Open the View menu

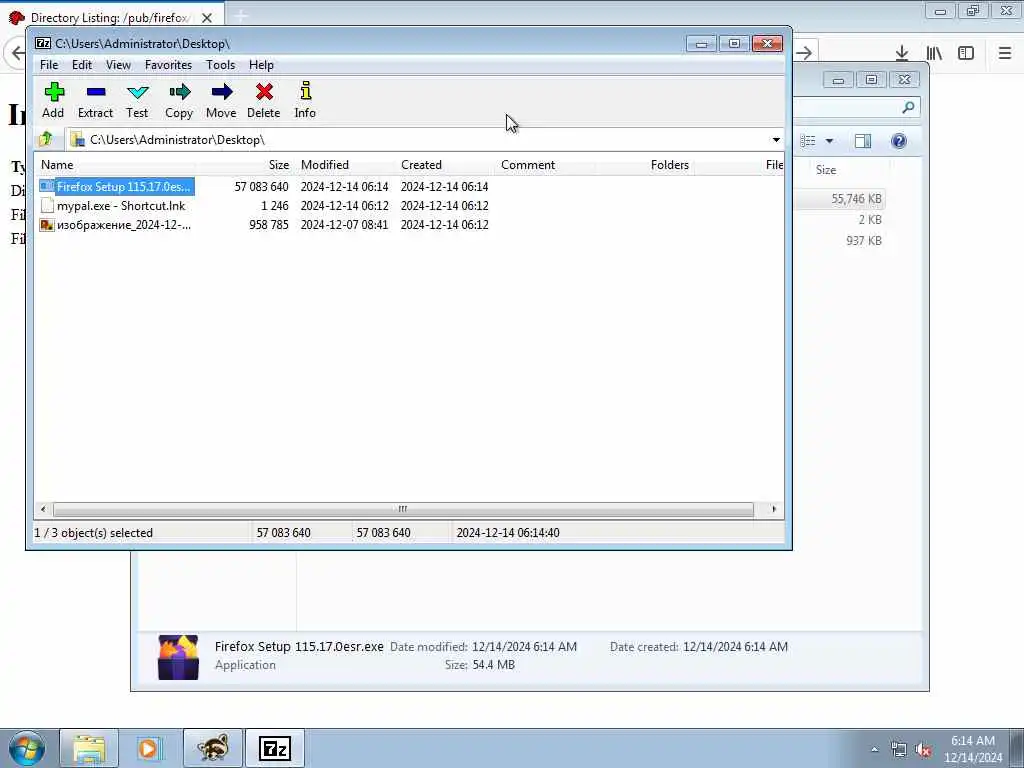pos(118,65)
